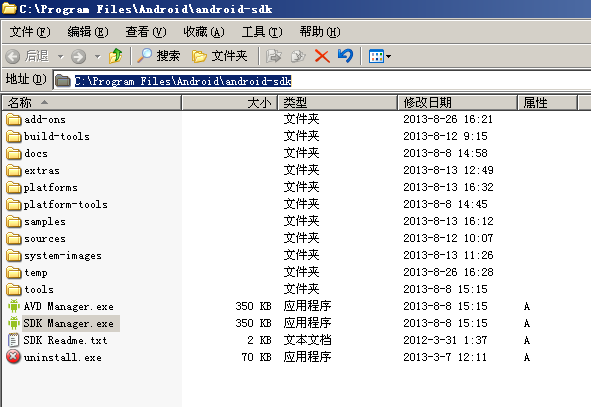The height and width of the screenshot is (407, 591).
Task: Click the Forward arrow icon
Action: coord(78,57)
